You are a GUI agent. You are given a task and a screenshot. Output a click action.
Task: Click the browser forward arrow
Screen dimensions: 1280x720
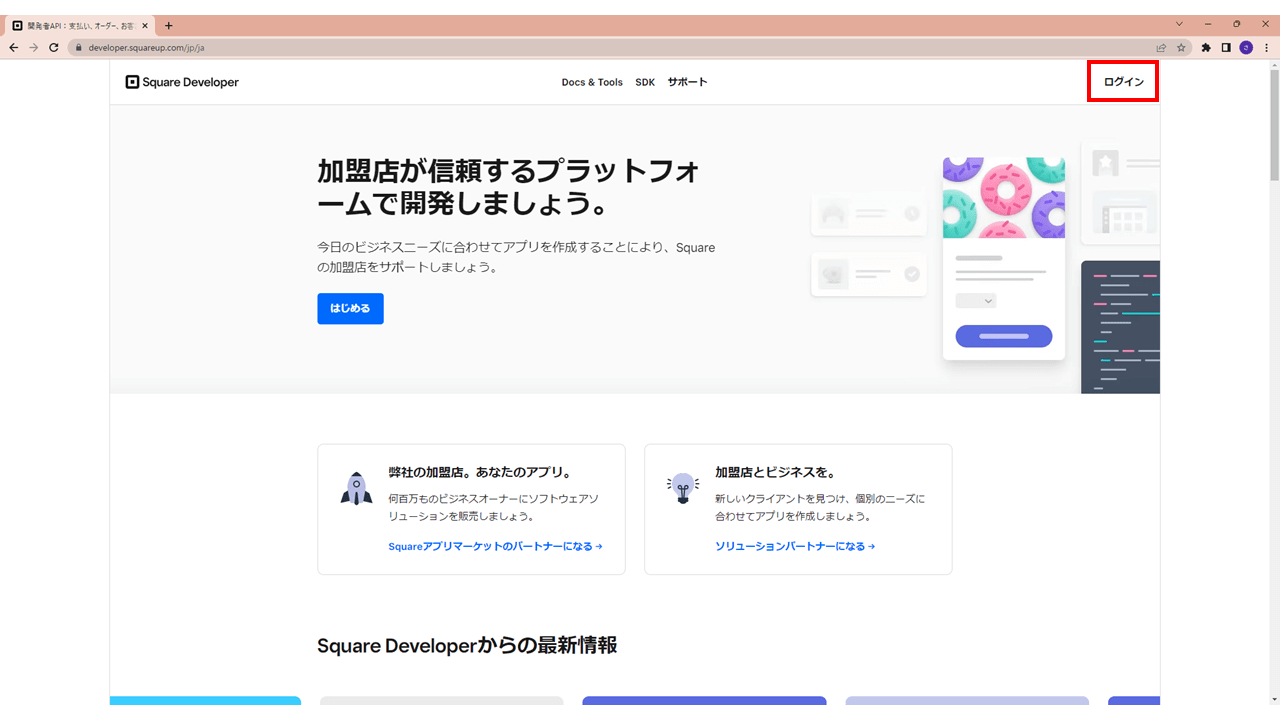(x=34, y=47)
